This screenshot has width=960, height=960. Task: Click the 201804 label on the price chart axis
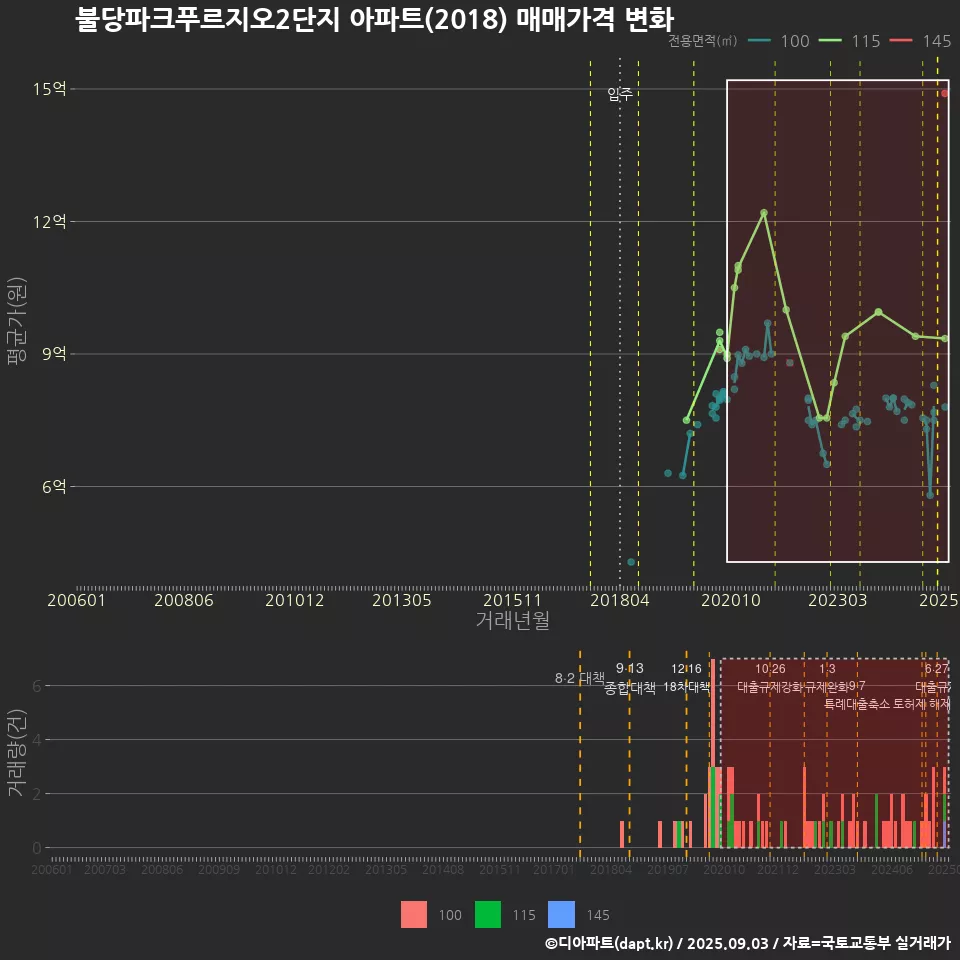click(x=620, y=600)
